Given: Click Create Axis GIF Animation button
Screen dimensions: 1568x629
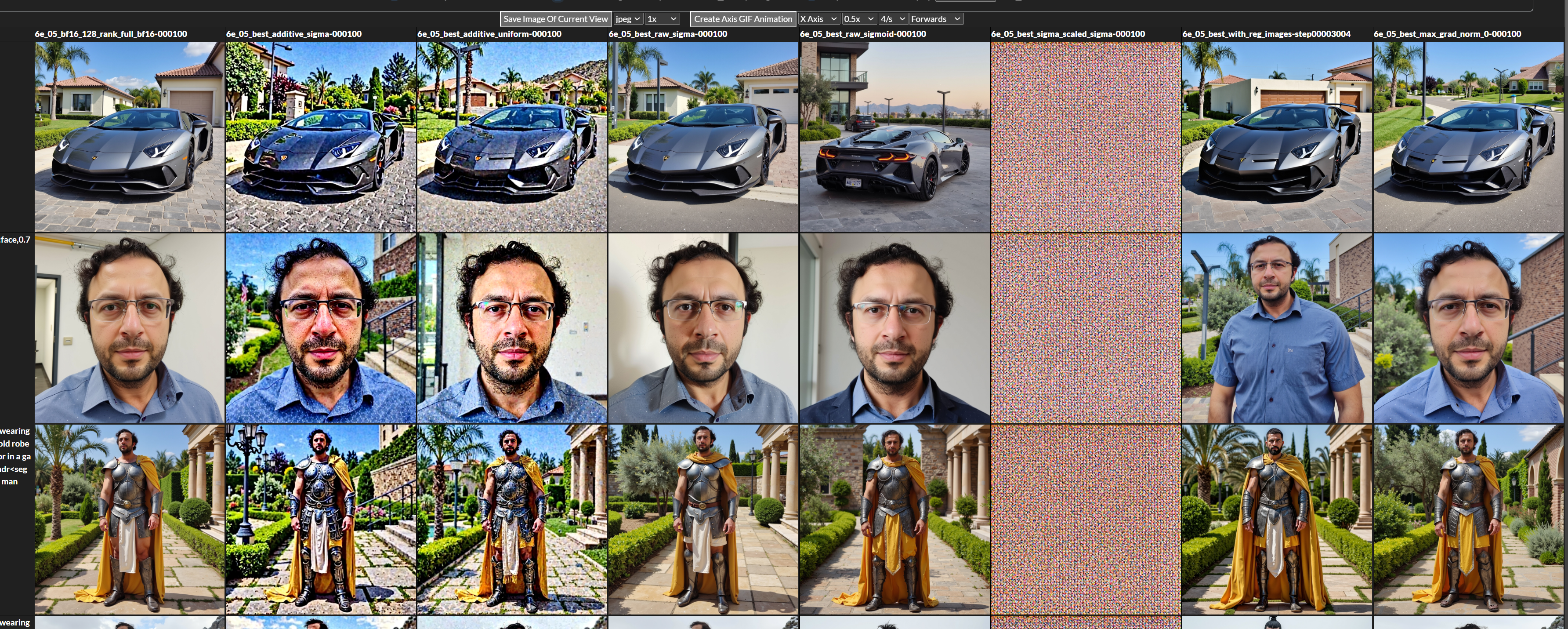Looking at the screenshot, I should tap(742, 19).
